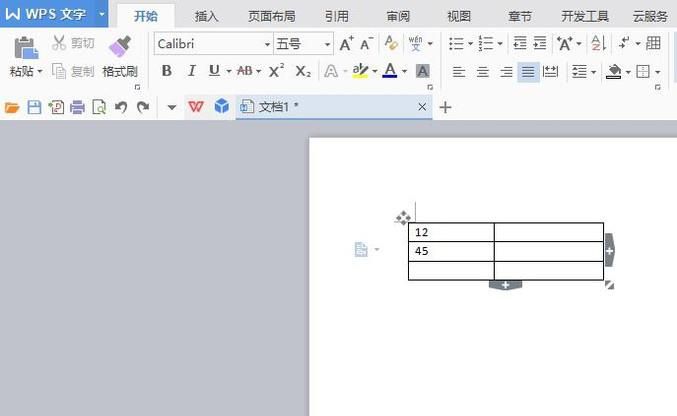Toggle distributed alignment
The width and height of the screenshot is (677, 416).
[x=550, y=71]
